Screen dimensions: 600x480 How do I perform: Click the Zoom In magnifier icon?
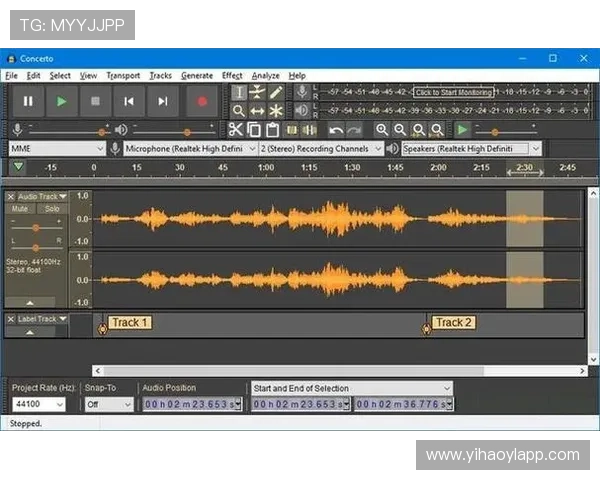tap(382, 129)
